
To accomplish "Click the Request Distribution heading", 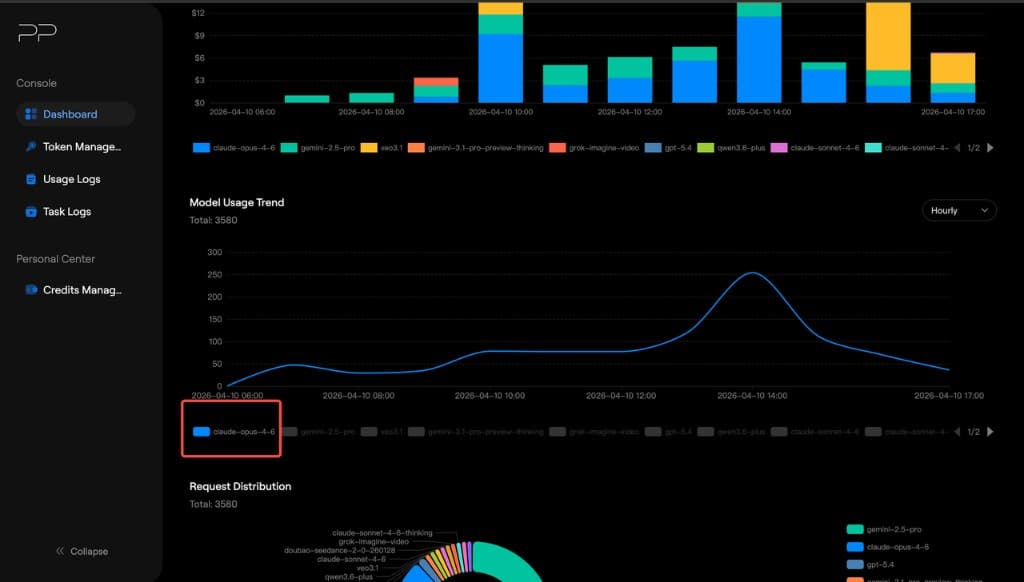I will [240, 487].
